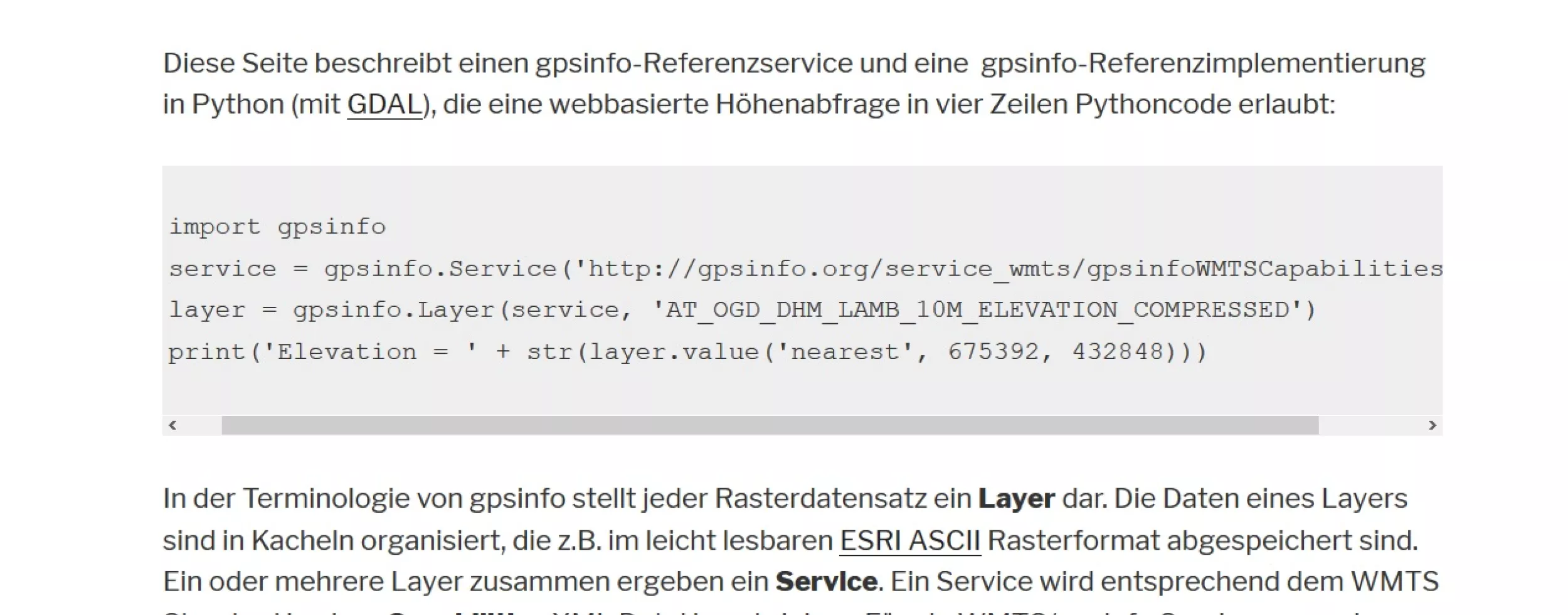Click the 'nearest' argument in the code
Viewport: 1568px width, 615px height.
[844, 352]
